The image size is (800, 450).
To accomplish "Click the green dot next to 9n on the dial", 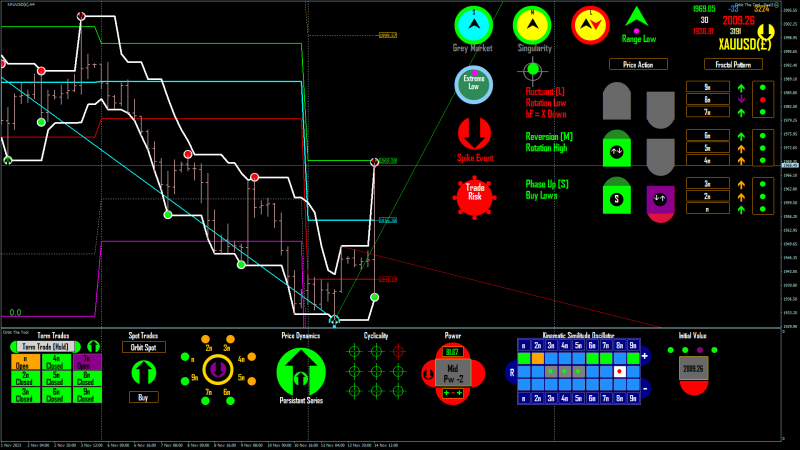I will 185,381.
